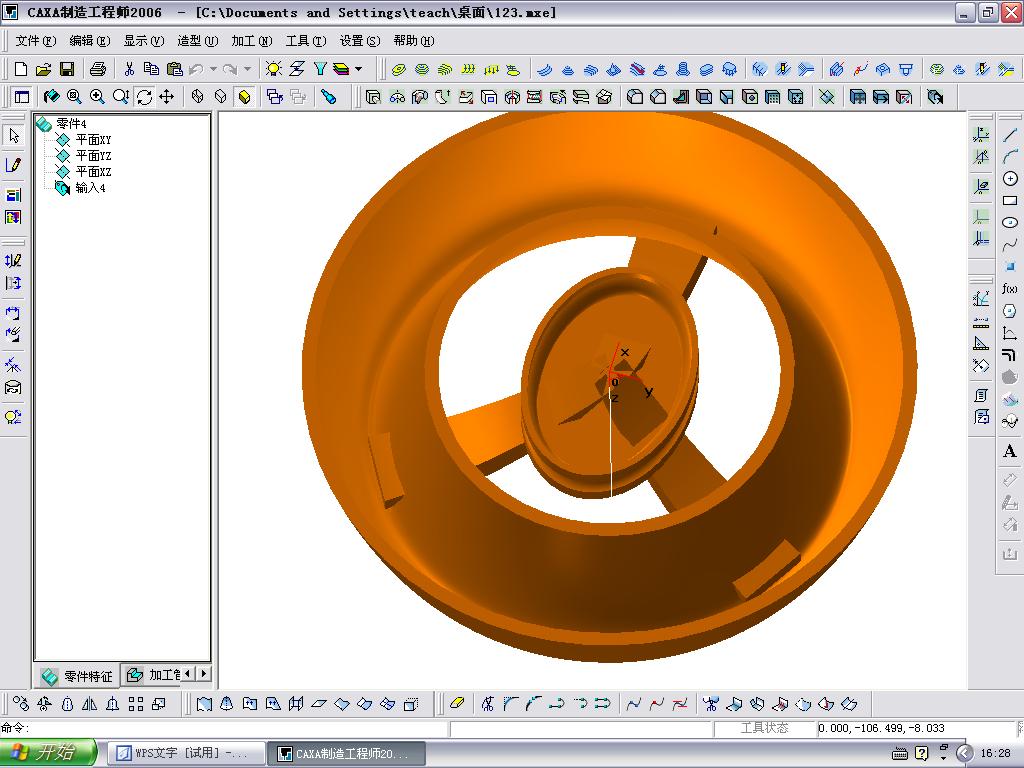
Task: Select 平面XZ in the feature tree
Action: tap(93, 172)
